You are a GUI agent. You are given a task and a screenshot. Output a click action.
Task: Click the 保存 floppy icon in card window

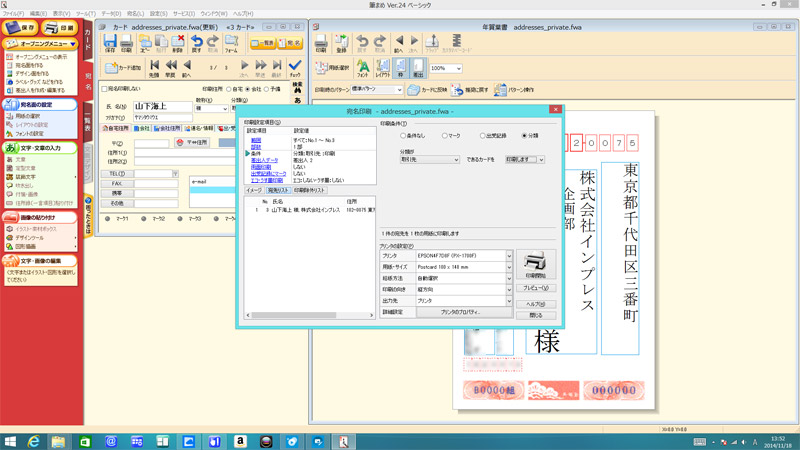click(110, 43)
